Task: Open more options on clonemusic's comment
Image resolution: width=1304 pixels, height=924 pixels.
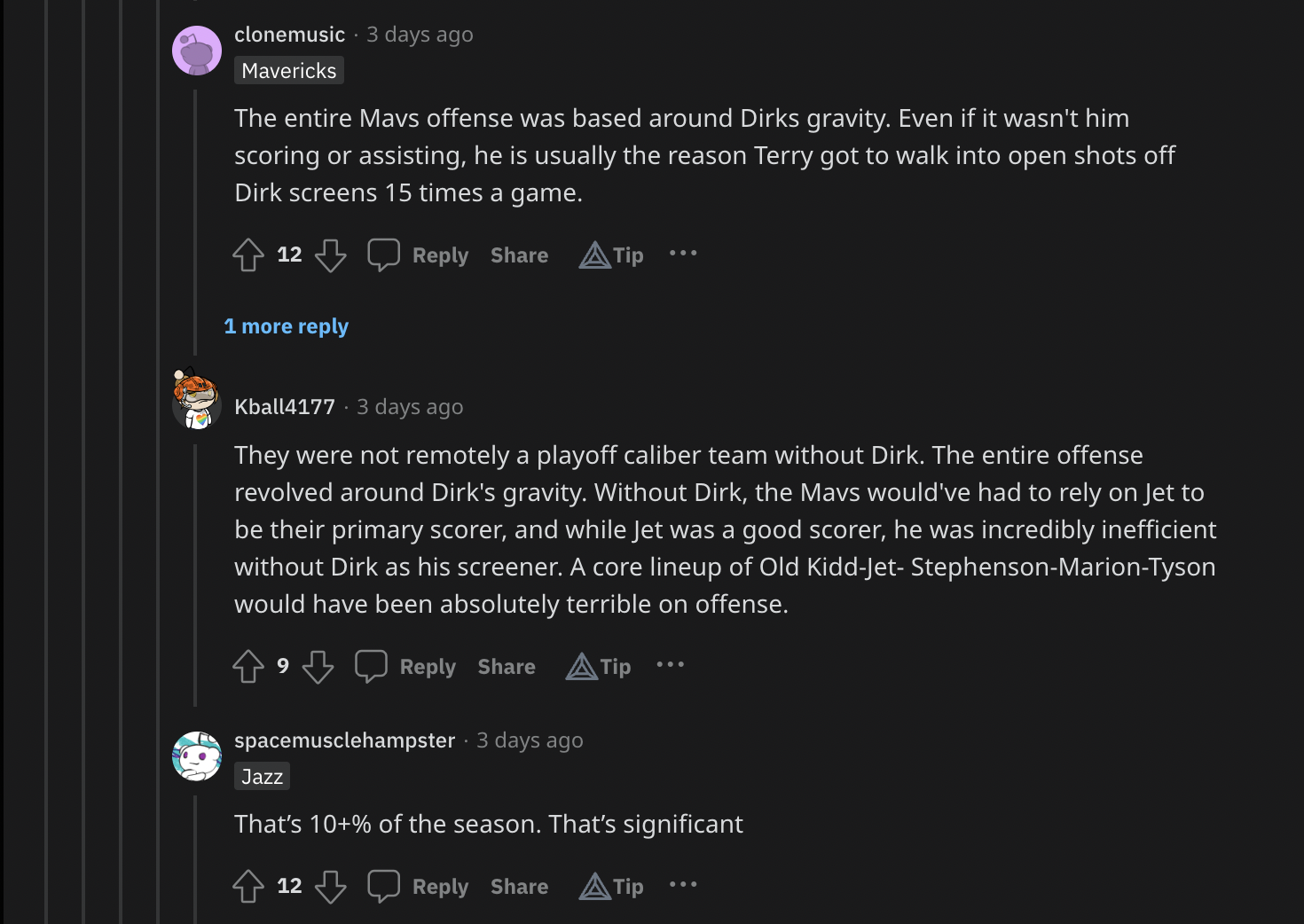Action: click(683, 254)
